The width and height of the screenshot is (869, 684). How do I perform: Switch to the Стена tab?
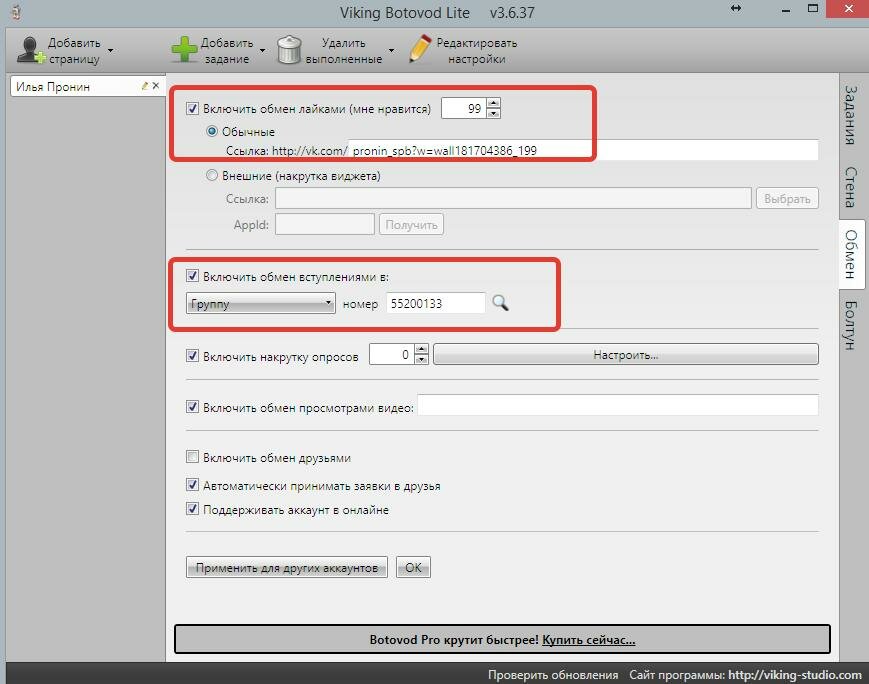(x=851, y=187)
